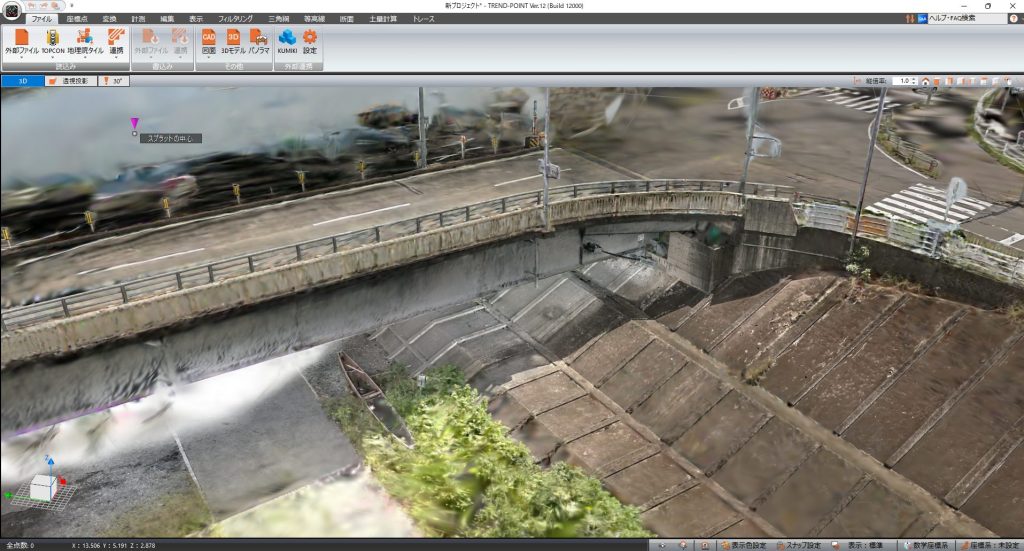
Task: Expand the 図面 dropdown arrow
Action: [209, 57]
